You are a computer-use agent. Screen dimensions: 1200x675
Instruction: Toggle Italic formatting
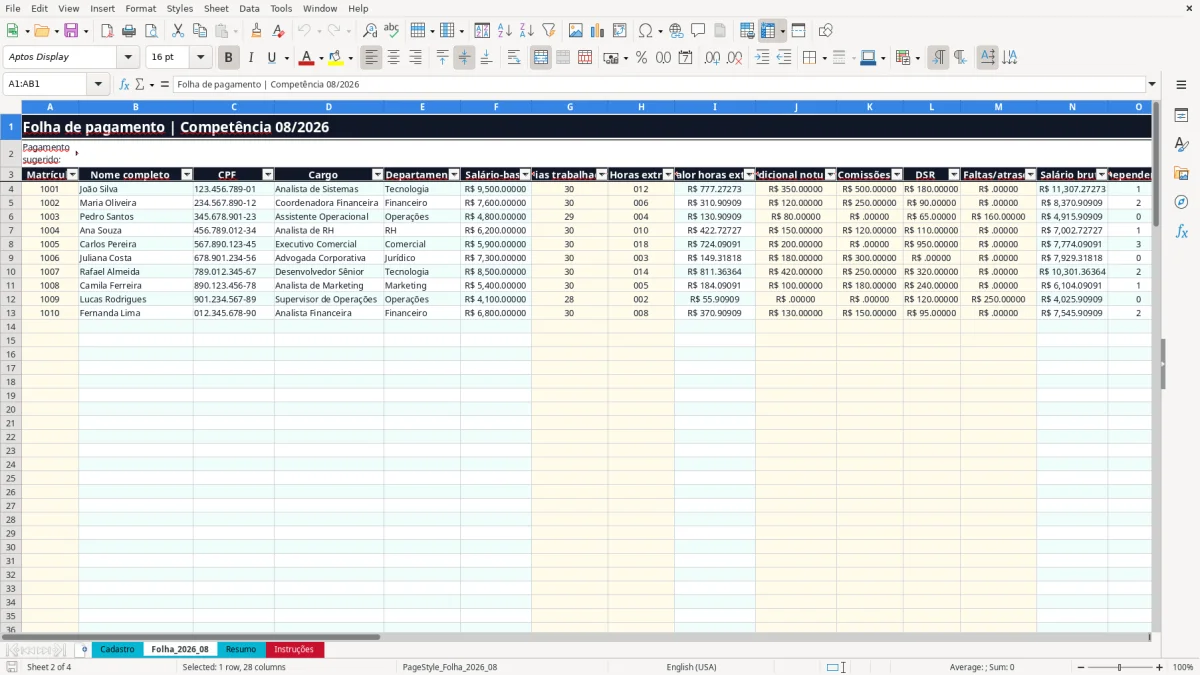click(251, 58)
